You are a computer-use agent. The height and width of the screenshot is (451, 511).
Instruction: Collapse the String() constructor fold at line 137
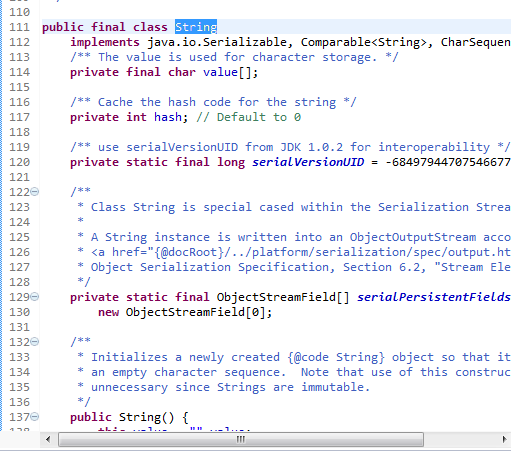click(35, 417)
